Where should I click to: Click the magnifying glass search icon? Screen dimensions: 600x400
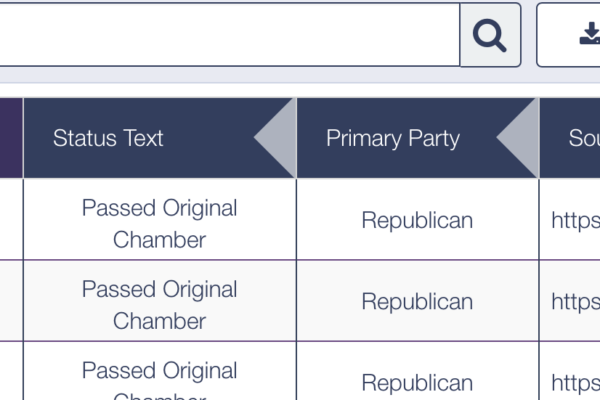pyautogui.click(x=490, y=35)
